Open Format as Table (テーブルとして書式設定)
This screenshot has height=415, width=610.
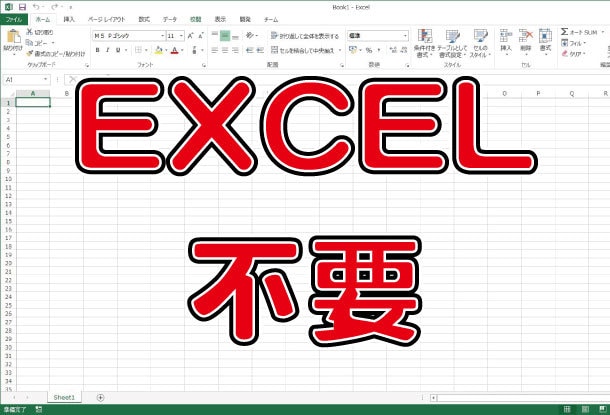coord(452,44)
